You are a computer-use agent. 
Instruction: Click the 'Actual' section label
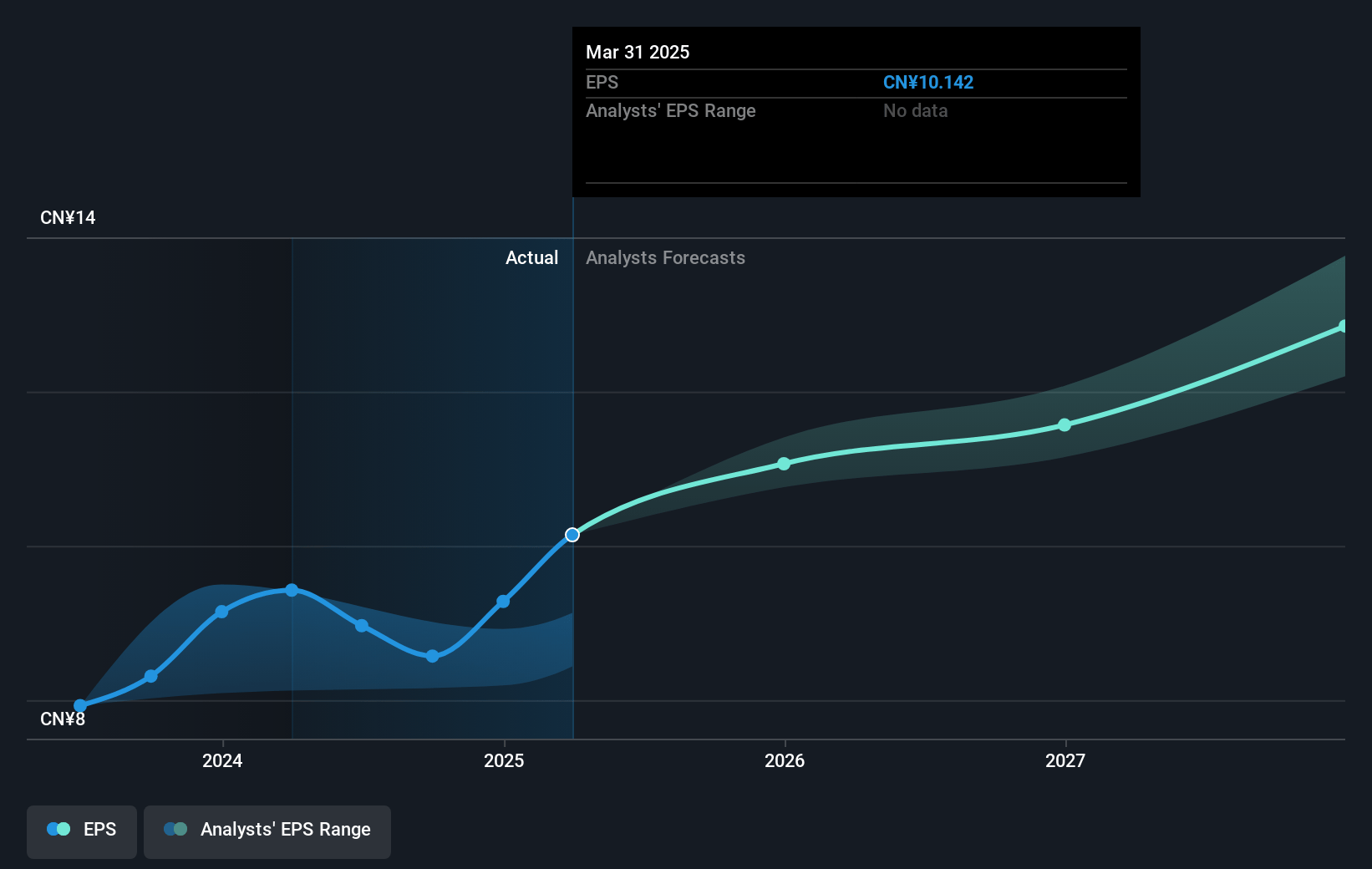[x=531, y=257]
